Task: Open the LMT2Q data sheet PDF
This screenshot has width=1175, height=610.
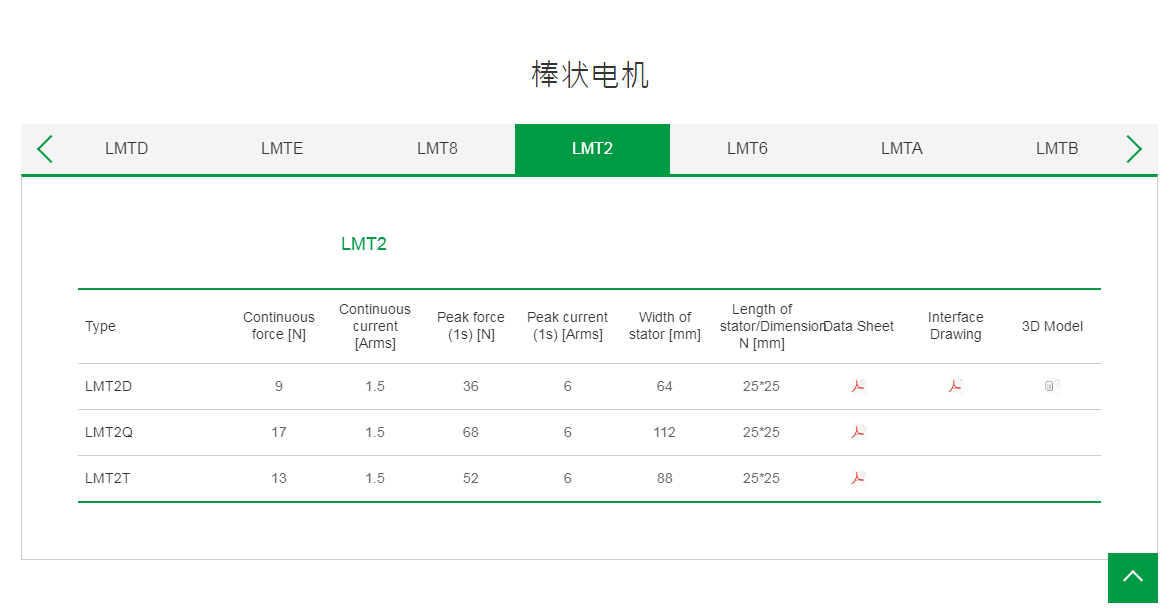Action: tap(857, 432)
